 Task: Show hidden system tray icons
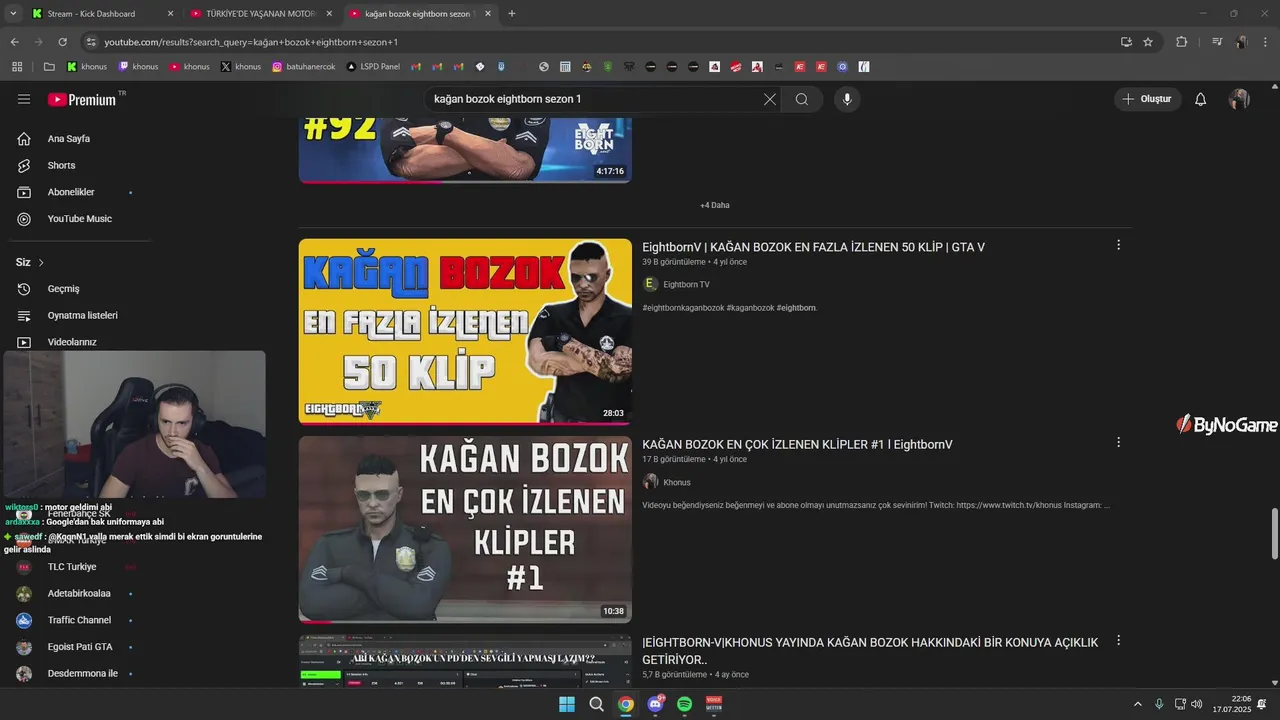coord(1137,704)
